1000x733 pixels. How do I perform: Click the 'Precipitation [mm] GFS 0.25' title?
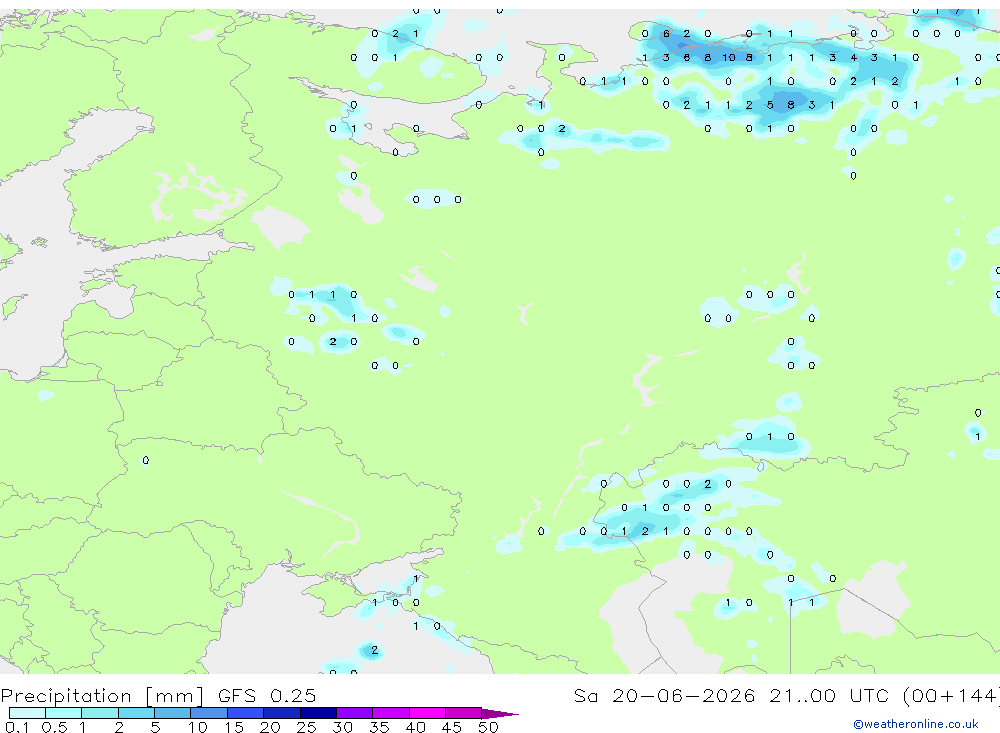coord(158,695)
